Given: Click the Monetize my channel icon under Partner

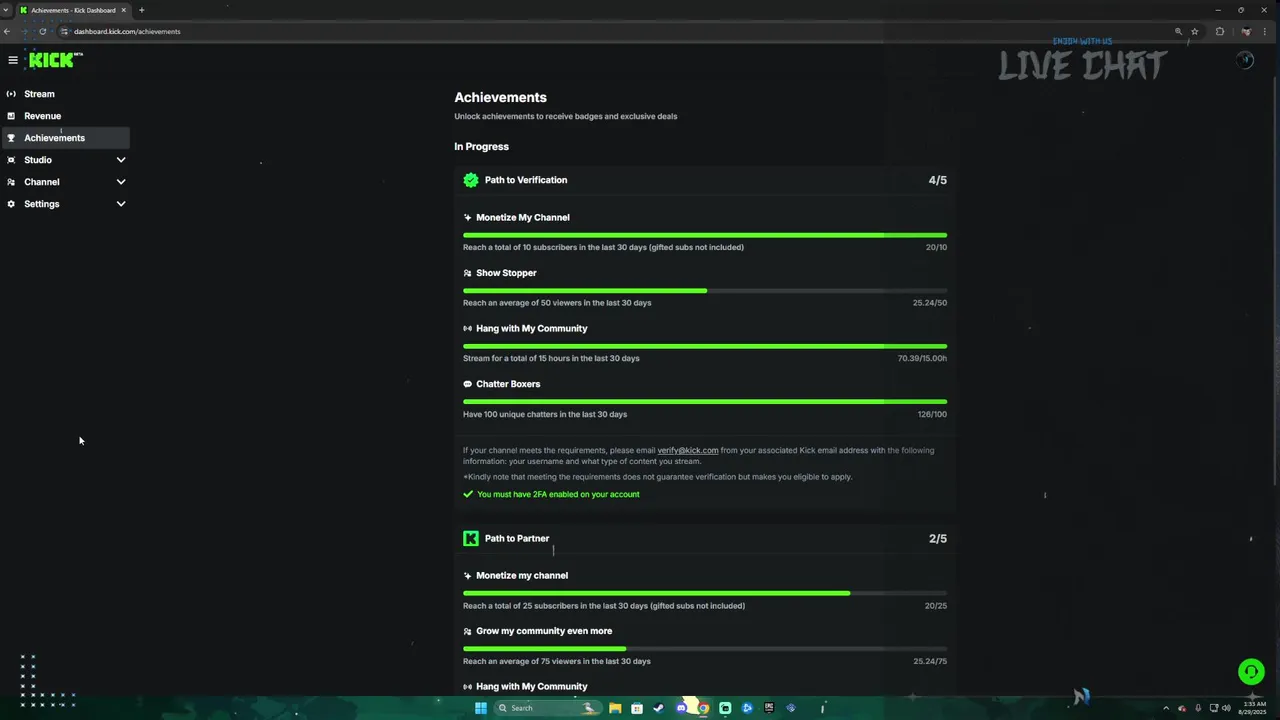Looking at the screenshot, I should (x=467, y=575).
